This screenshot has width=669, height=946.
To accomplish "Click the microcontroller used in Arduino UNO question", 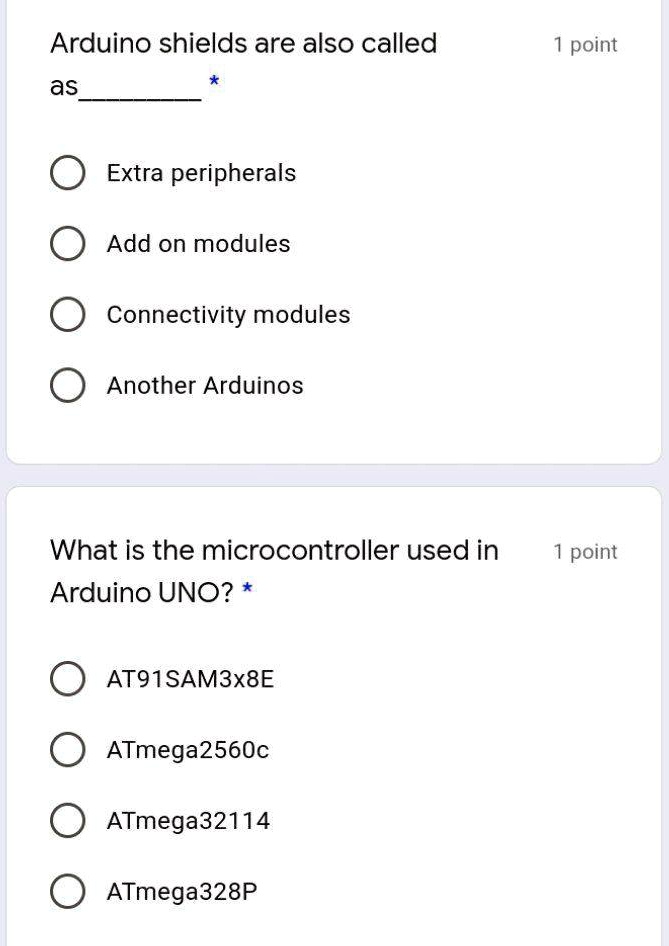I will (x=274, y=571).
